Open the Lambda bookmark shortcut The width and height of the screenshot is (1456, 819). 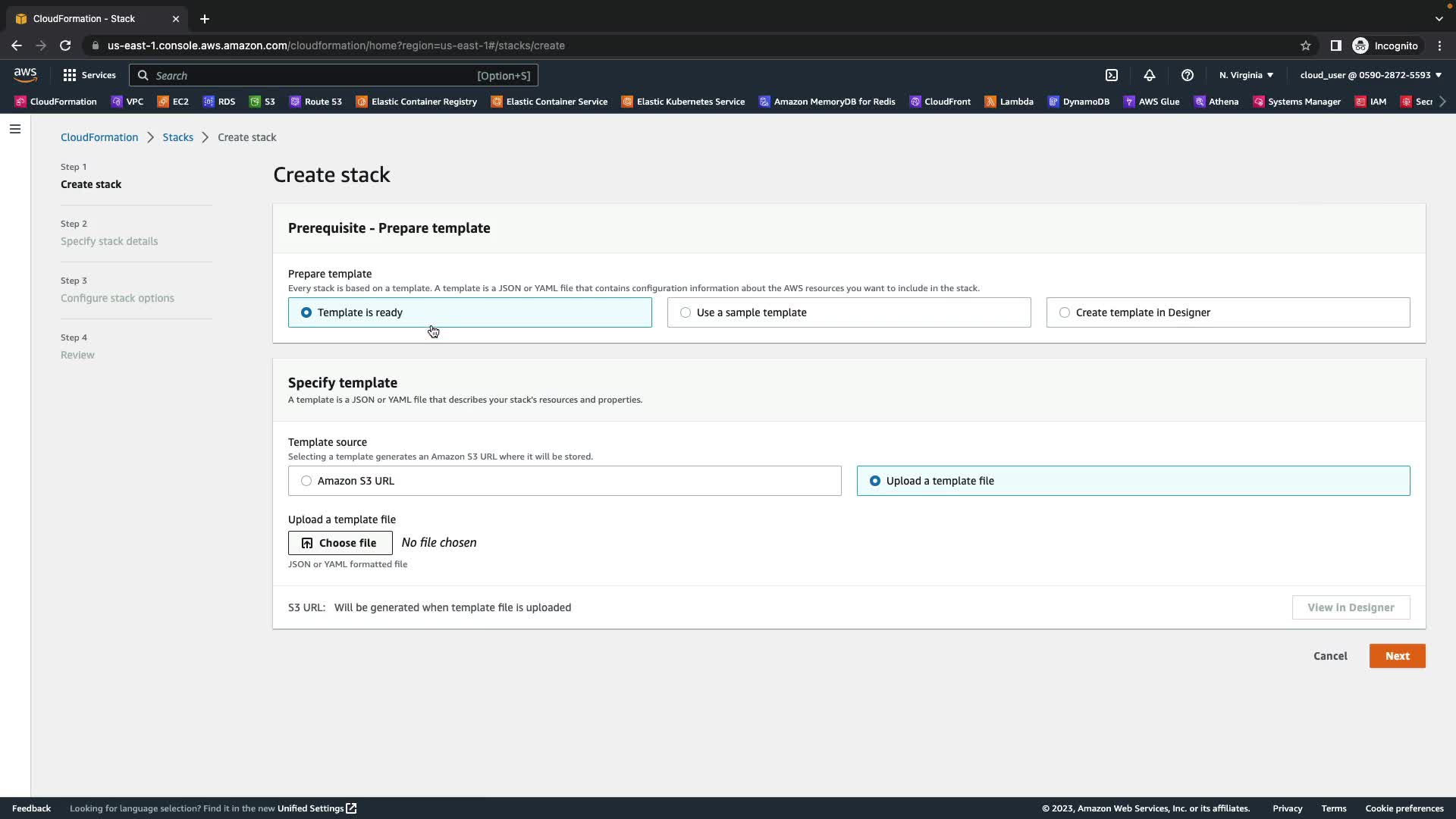pyautogui.click(x=1009, y=102)
